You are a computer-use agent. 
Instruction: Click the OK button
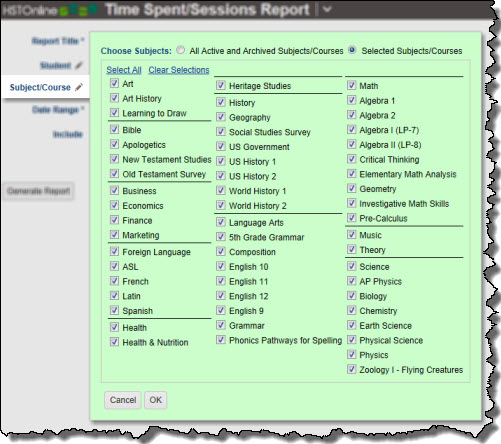[x=155, y=400]
